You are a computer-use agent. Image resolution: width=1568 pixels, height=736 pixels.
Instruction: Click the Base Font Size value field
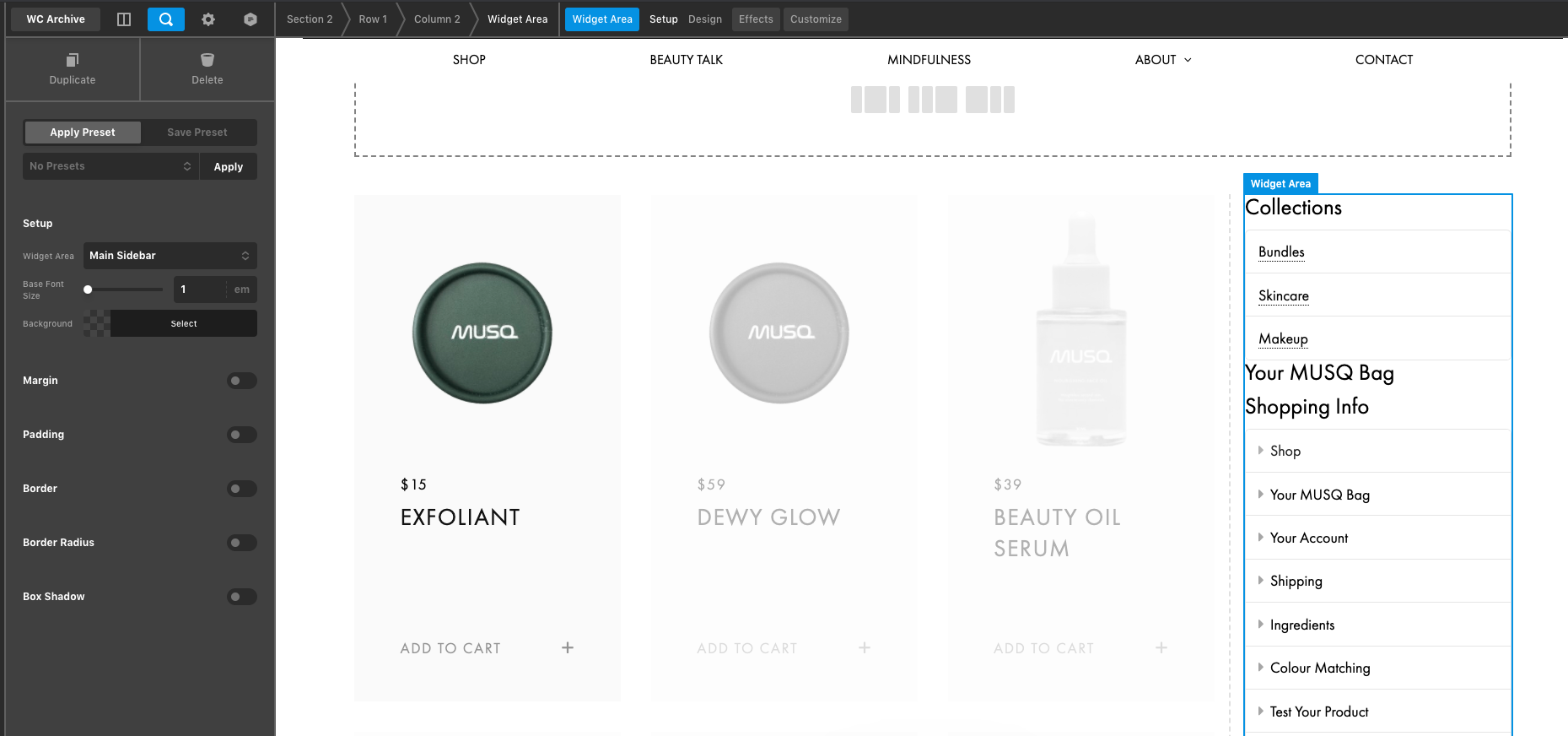point(200,290)
